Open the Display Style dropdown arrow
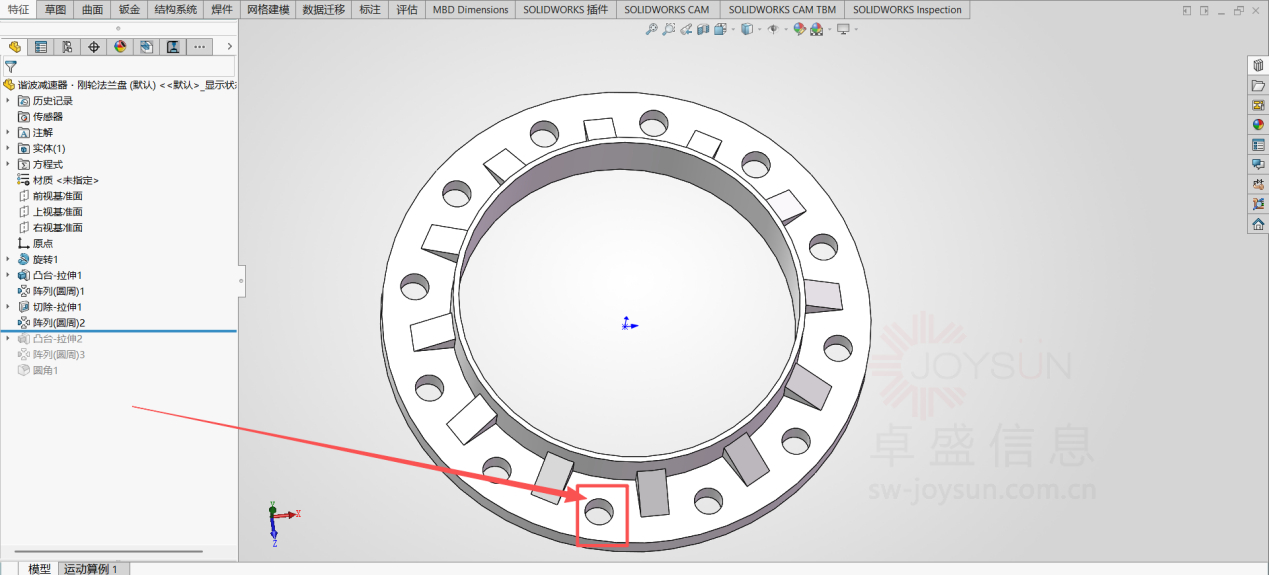The width and height of the screenshot is (1269, 575). [x=758, y=30]
